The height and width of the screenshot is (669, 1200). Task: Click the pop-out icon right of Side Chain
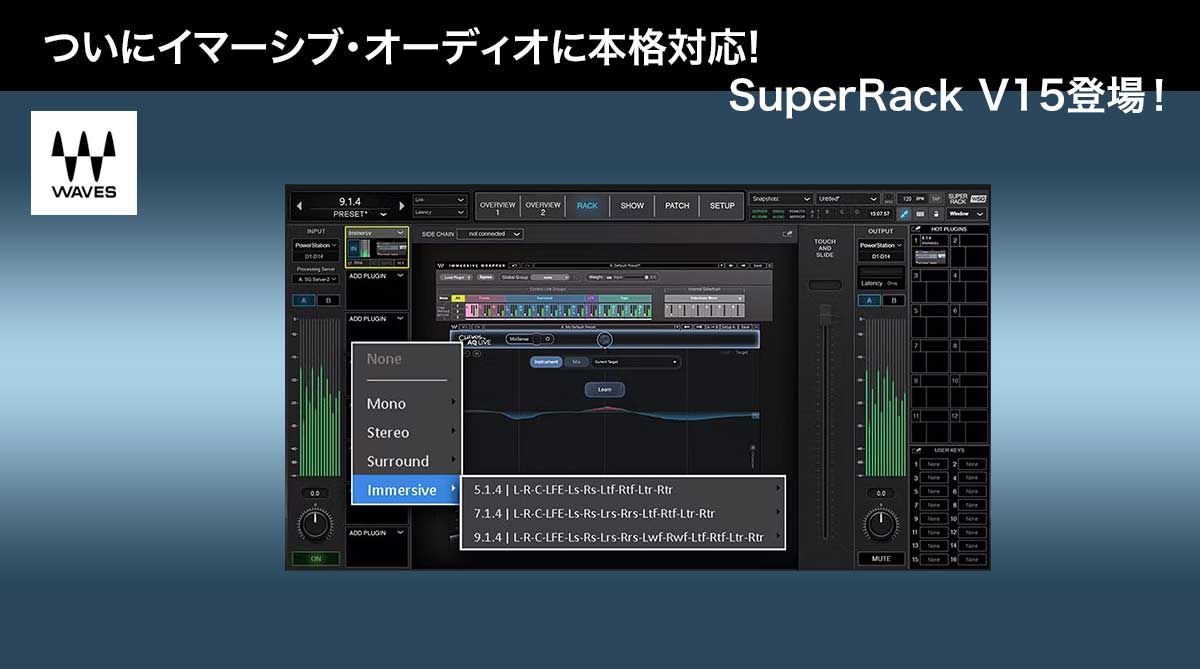787,233
